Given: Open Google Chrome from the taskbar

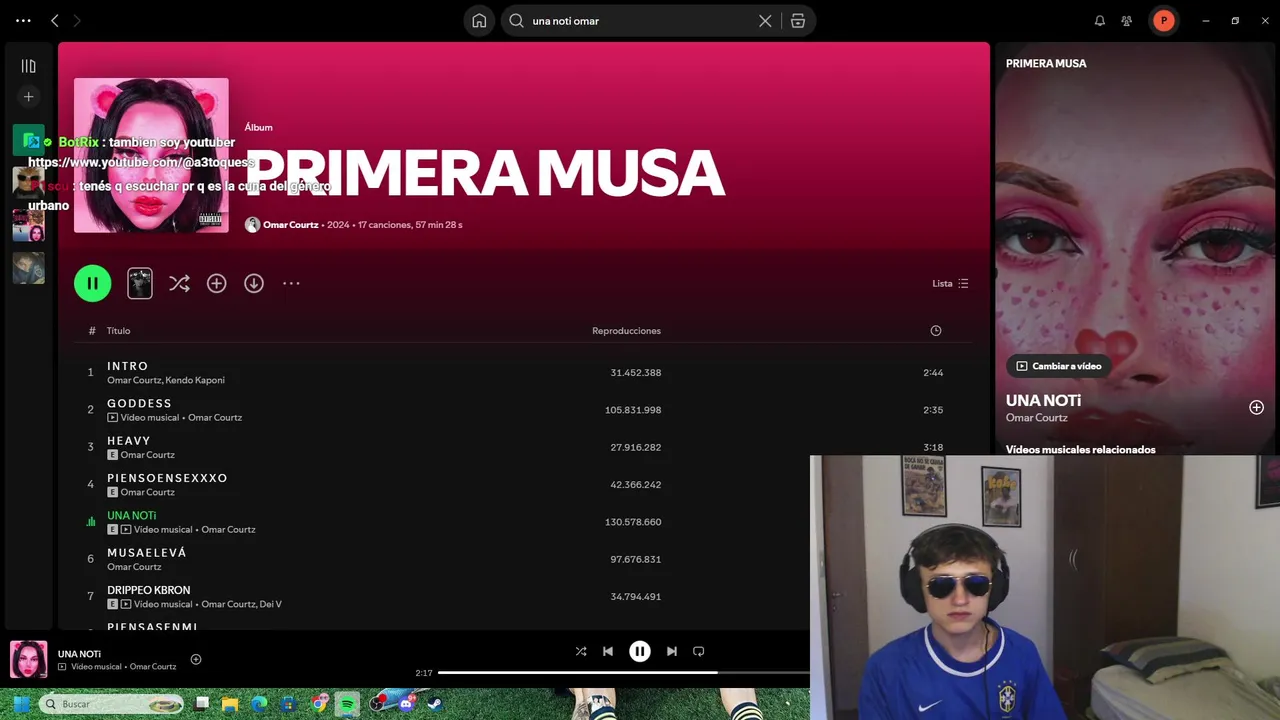Looking at the screenshot, I should tap(318, 704).
